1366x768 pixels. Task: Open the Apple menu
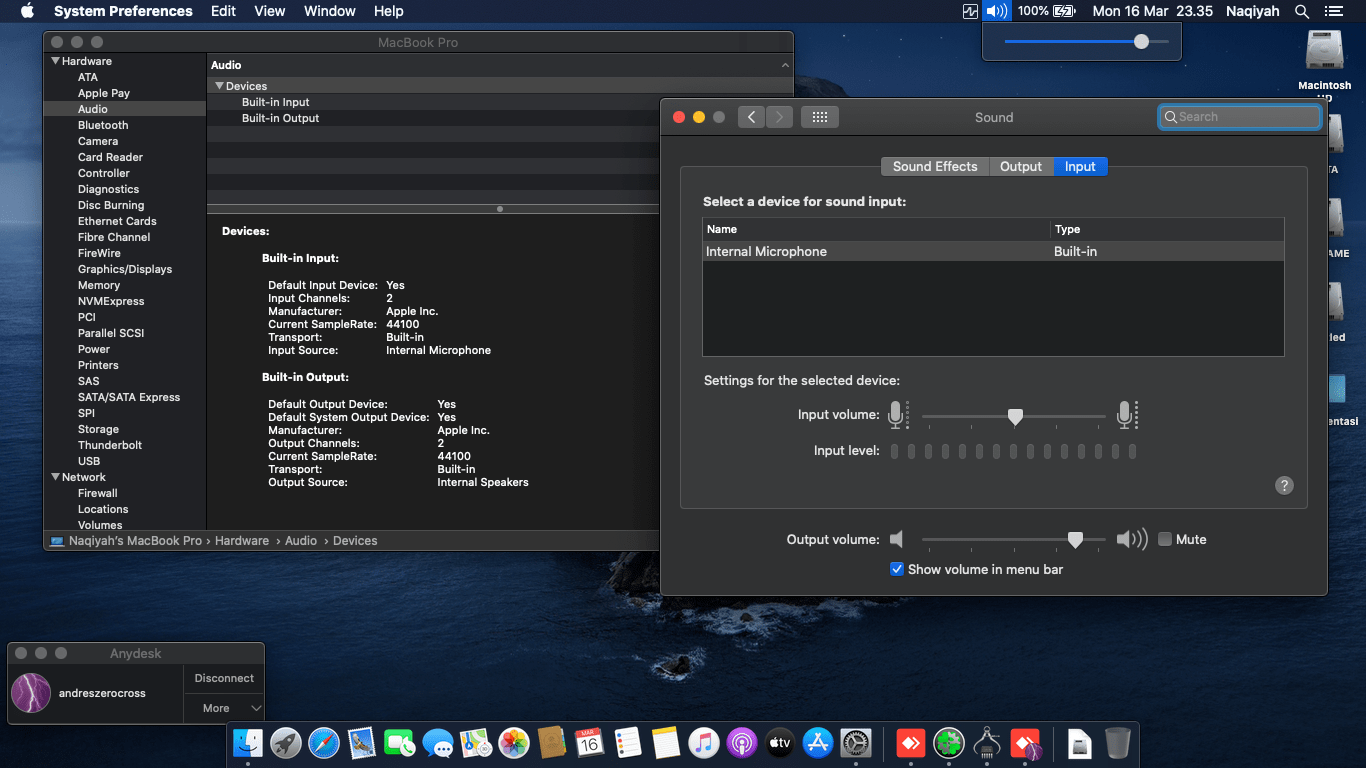[x=27, y=11]
